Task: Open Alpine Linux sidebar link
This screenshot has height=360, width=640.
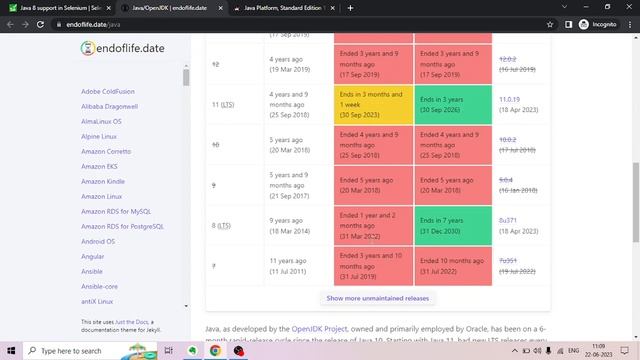Action: 99,136
